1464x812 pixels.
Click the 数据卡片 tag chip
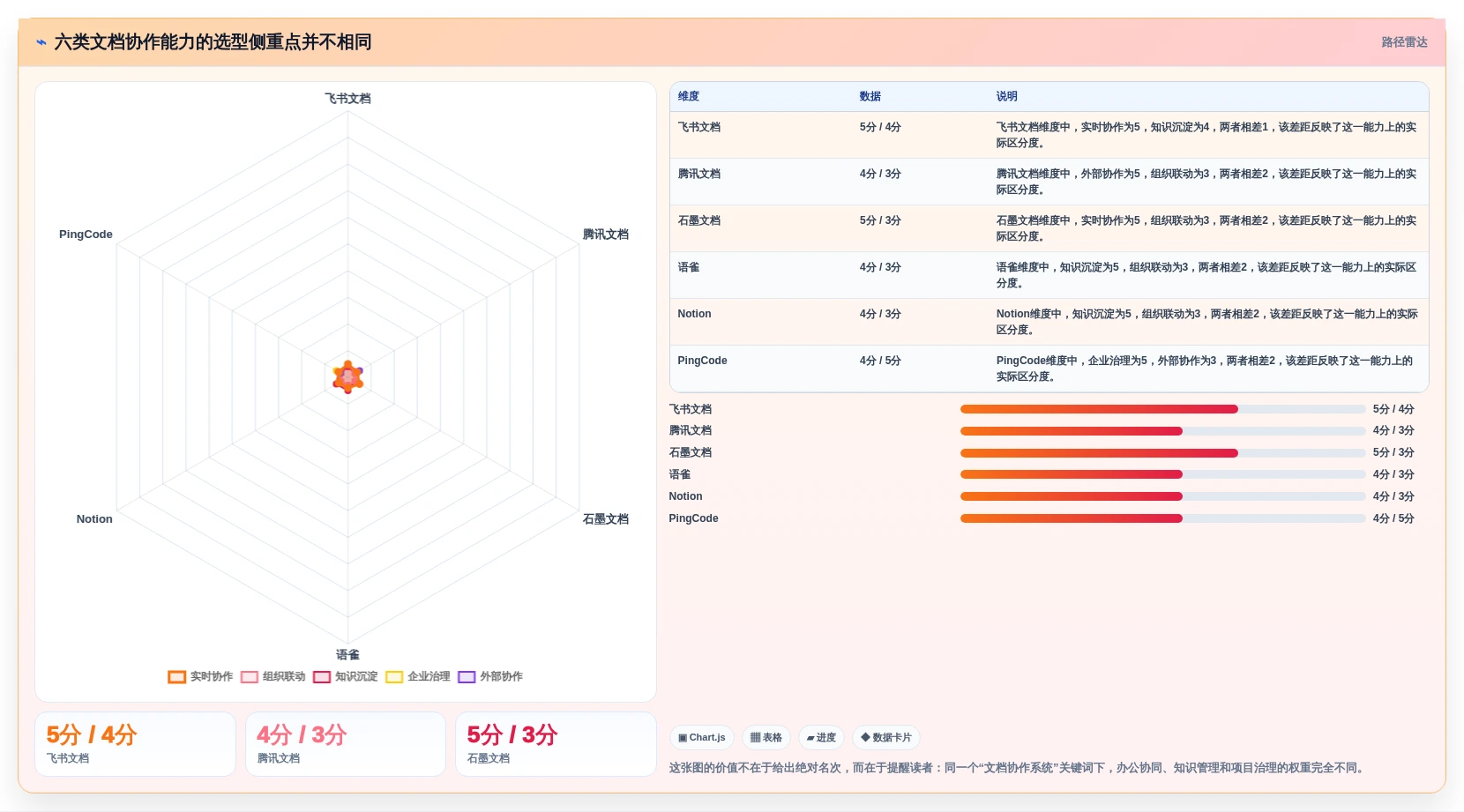886,737
